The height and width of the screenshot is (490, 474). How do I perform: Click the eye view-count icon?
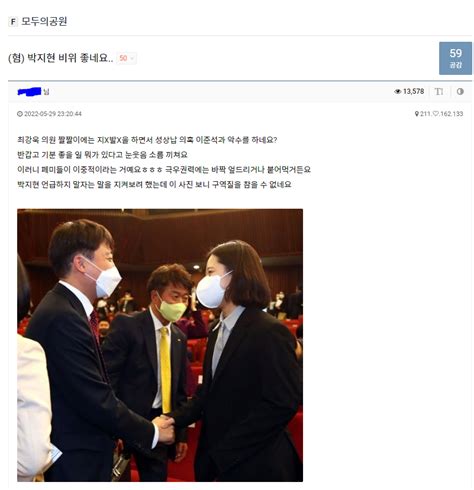point(397,91)
